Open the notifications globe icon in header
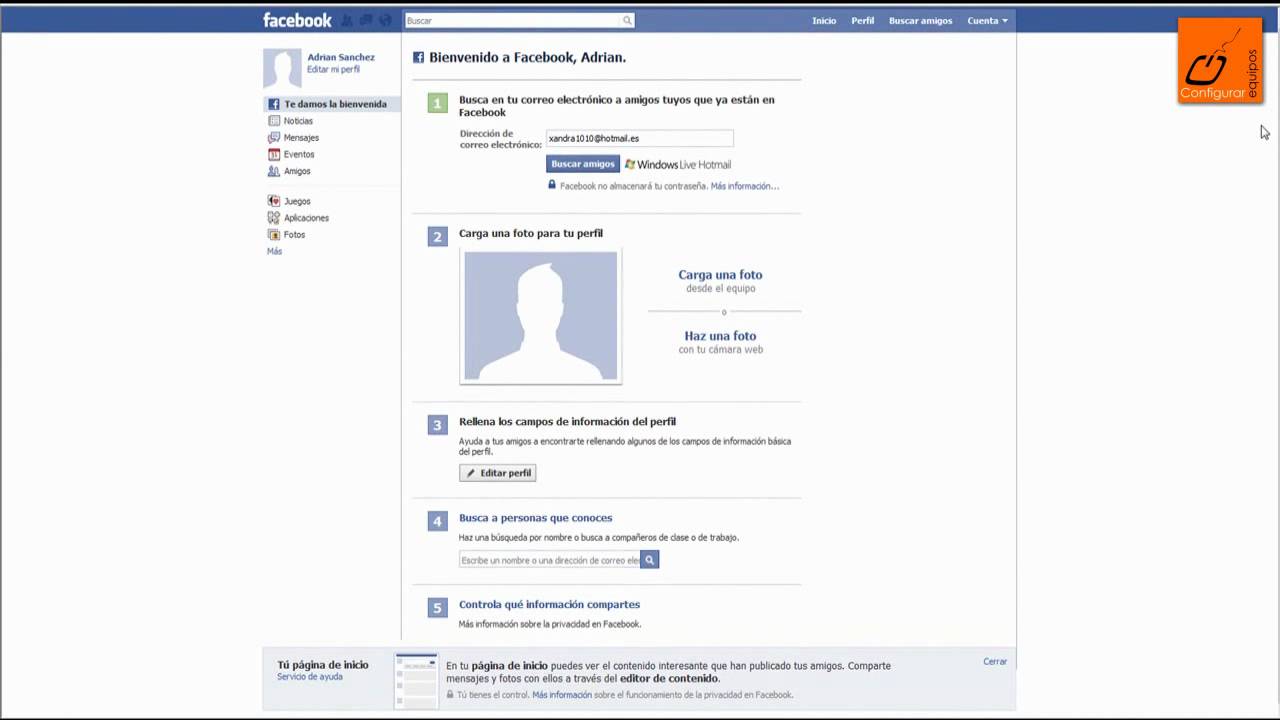This screenshot has width=1280, height=720. click(385, 20)
